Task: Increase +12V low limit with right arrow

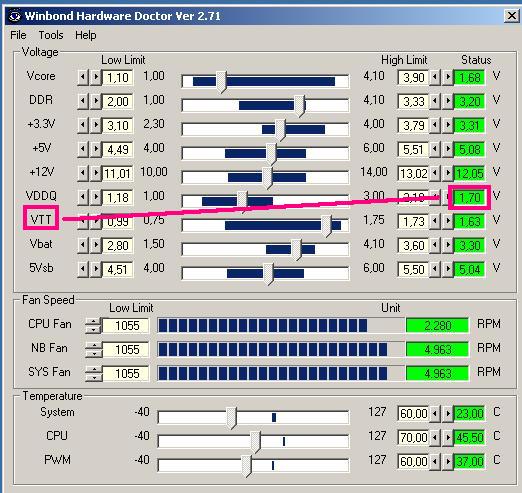Action: [96, 174]
